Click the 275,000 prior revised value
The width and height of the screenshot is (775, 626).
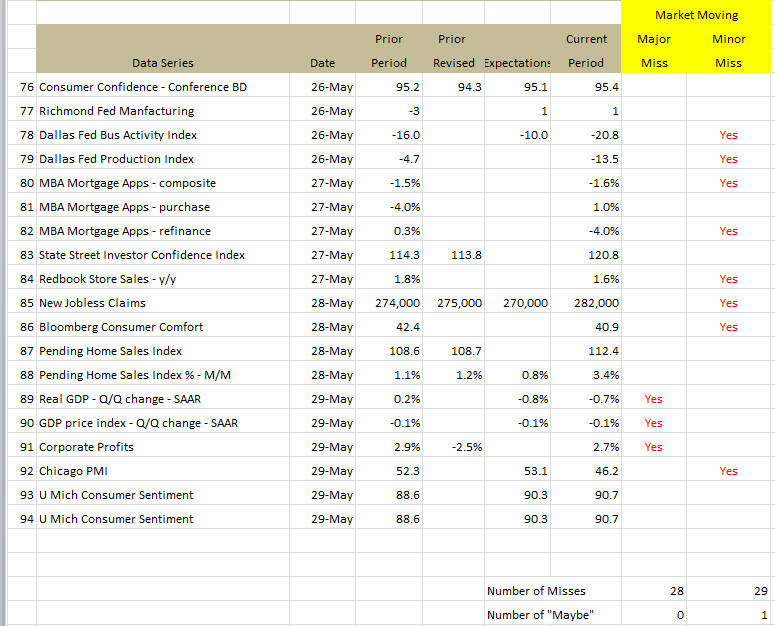[459, 303]
